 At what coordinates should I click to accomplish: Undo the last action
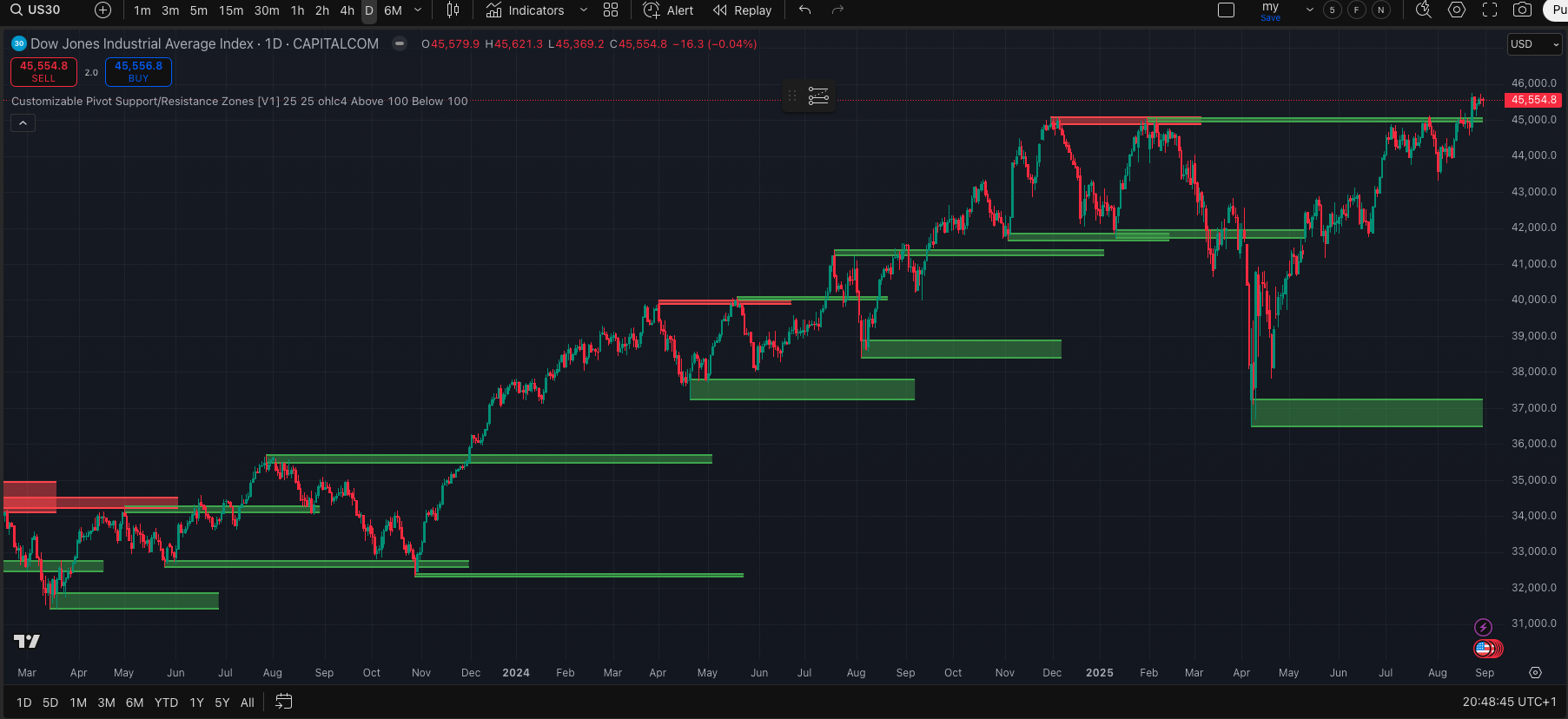click(805, 10)
